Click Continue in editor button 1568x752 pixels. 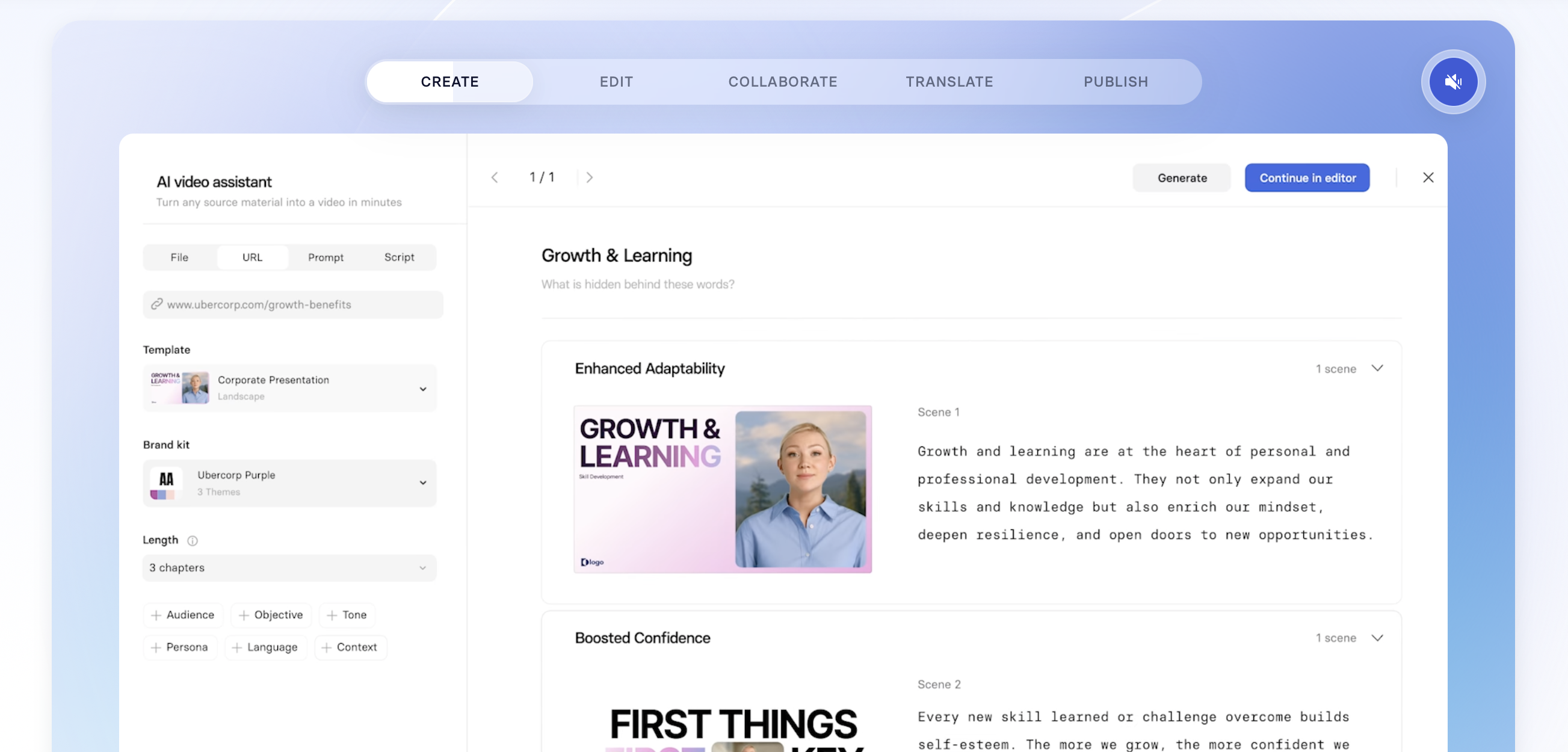click(1307, 177)
